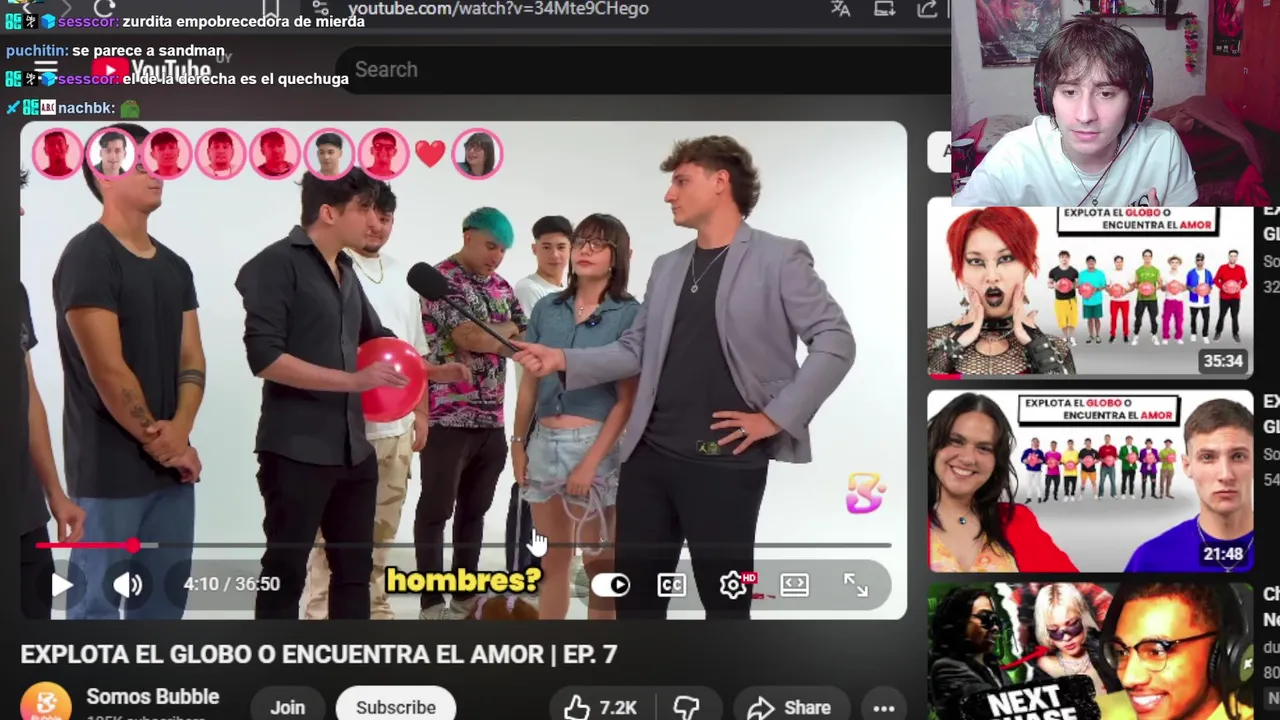Share the video
1280x720 pixels.
tap(790, 707)
